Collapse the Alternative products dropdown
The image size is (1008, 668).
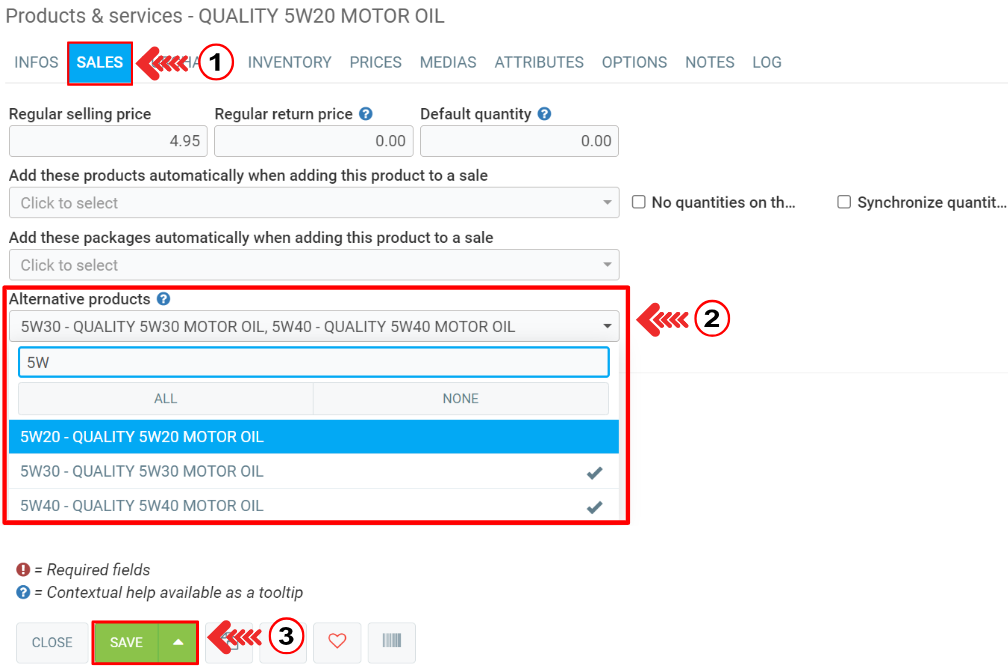click(x=606, y=327)
